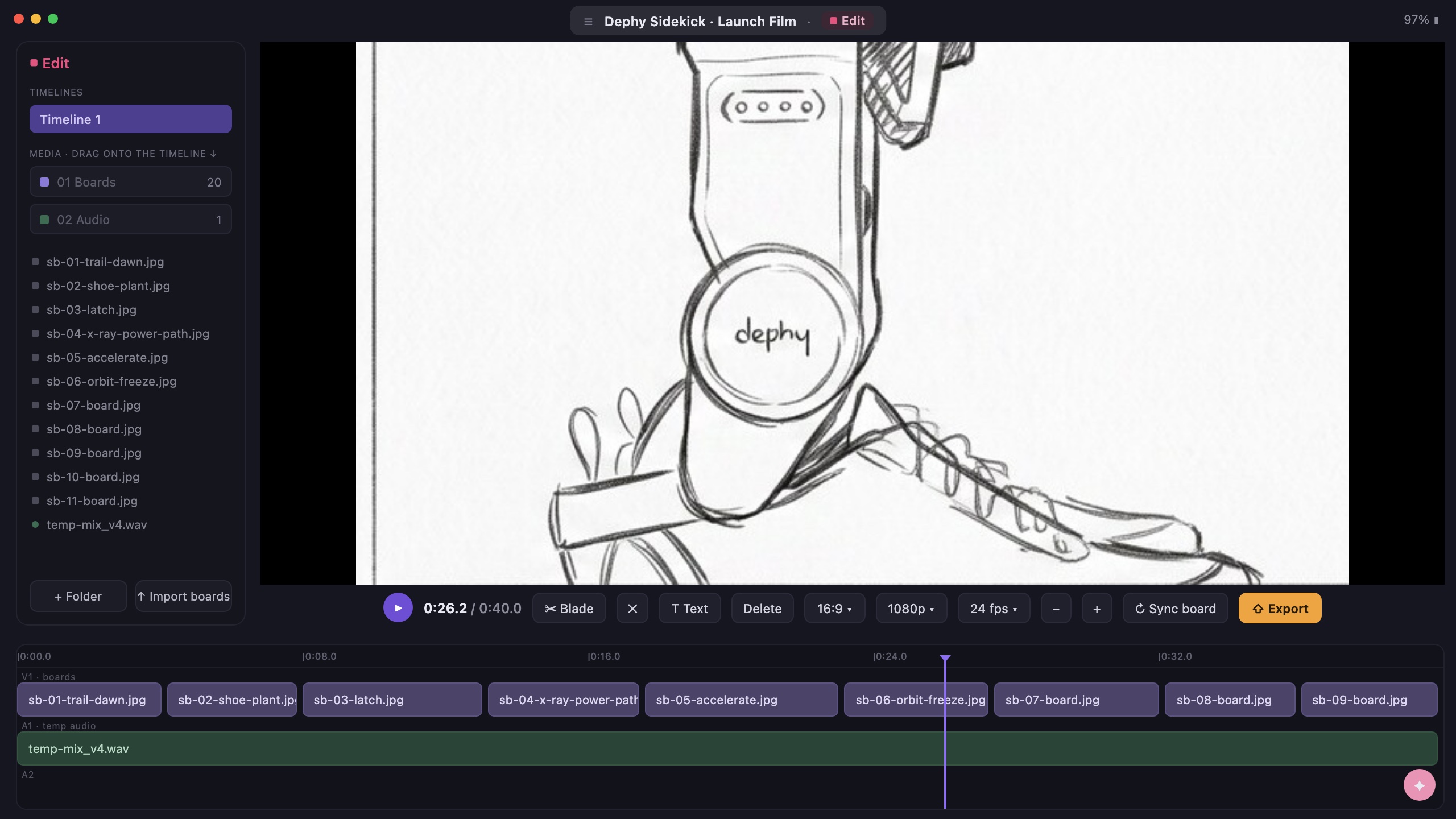1456x819 pixels.
Task: Open the 1080p resolution dropdown
Action: 911,609
